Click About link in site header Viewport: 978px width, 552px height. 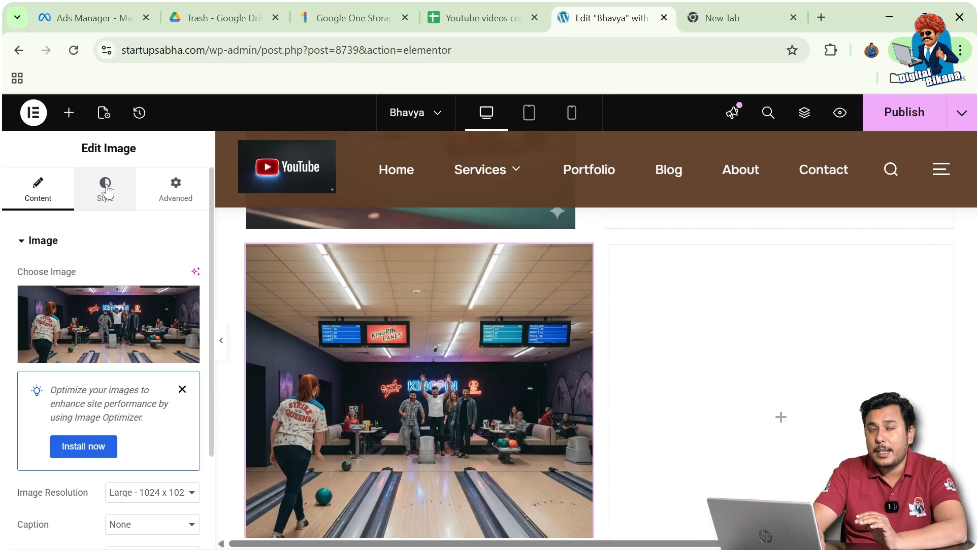tap(740, 170)
